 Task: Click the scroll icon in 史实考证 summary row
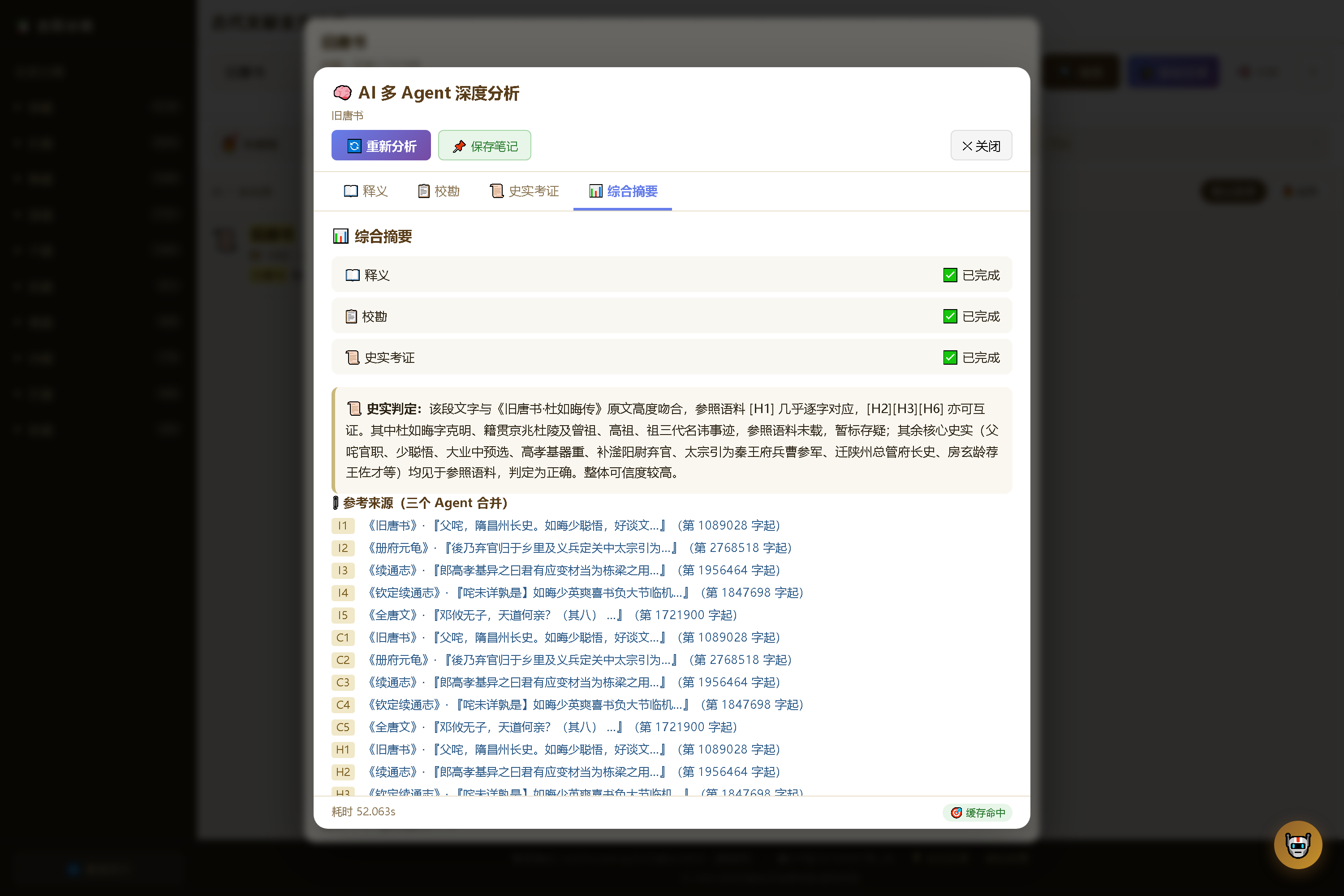click(353, 358)
